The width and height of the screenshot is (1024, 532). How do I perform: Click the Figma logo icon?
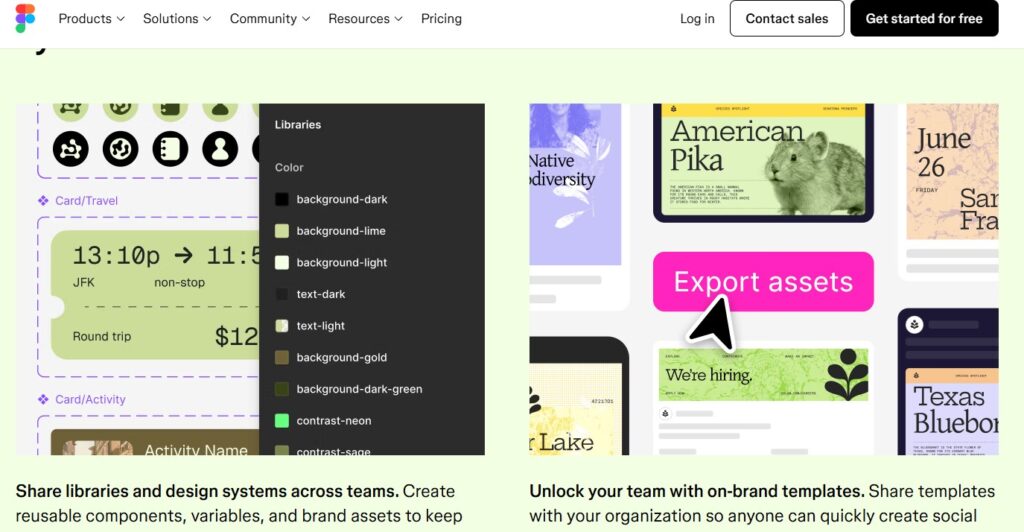[x=26, y=18]
